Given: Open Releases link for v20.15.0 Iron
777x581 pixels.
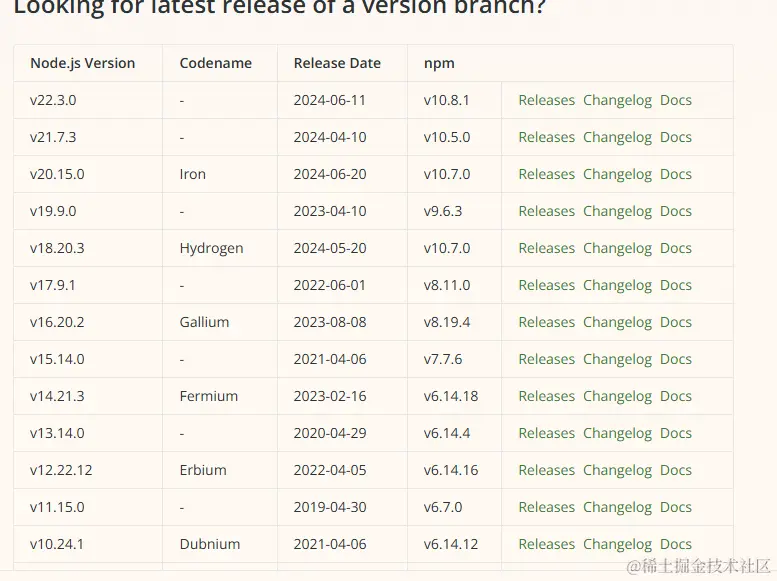Looking at the screenshot, I should (547, 174).
